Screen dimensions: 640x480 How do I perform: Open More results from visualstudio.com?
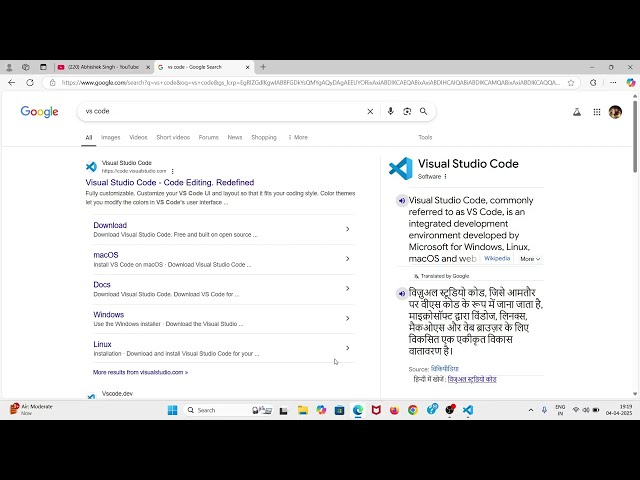coord(140,372)
